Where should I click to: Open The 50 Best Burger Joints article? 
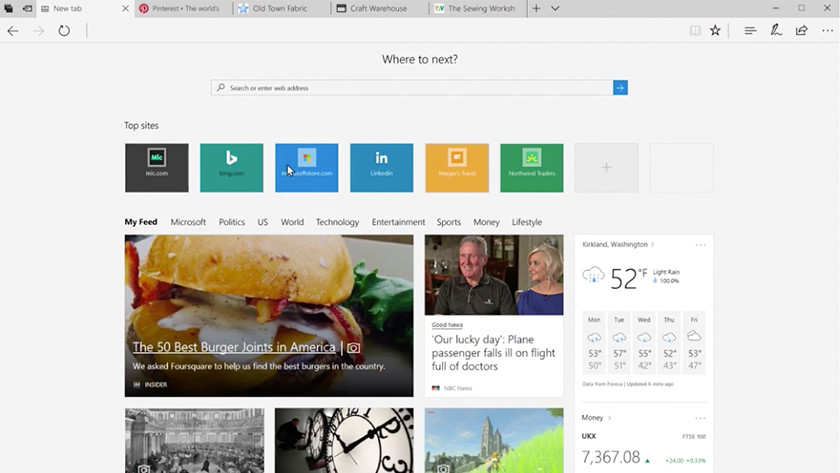(234, 347)
